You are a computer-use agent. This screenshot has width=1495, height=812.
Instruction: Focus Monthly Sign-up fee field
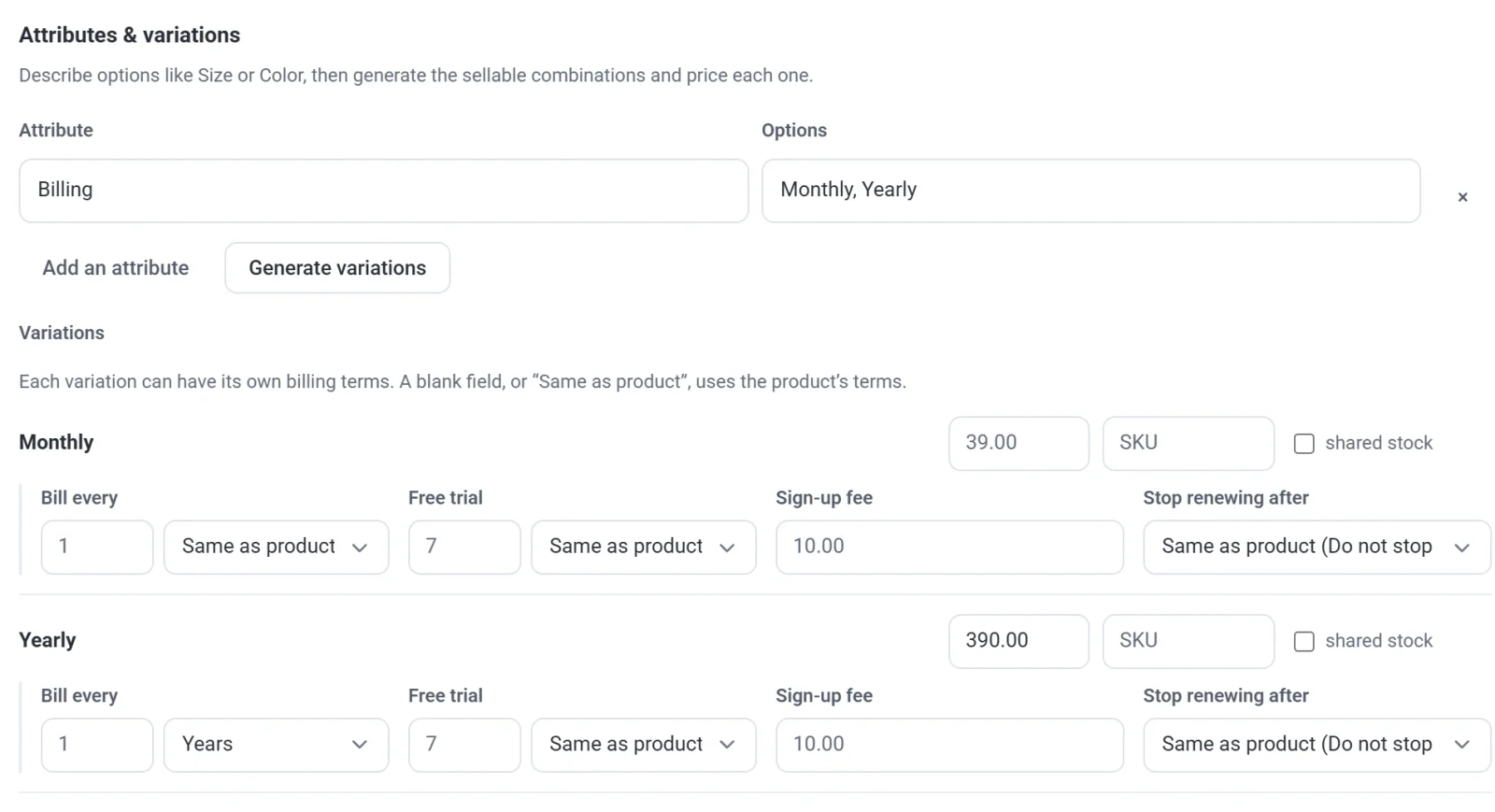click(949, 547)
